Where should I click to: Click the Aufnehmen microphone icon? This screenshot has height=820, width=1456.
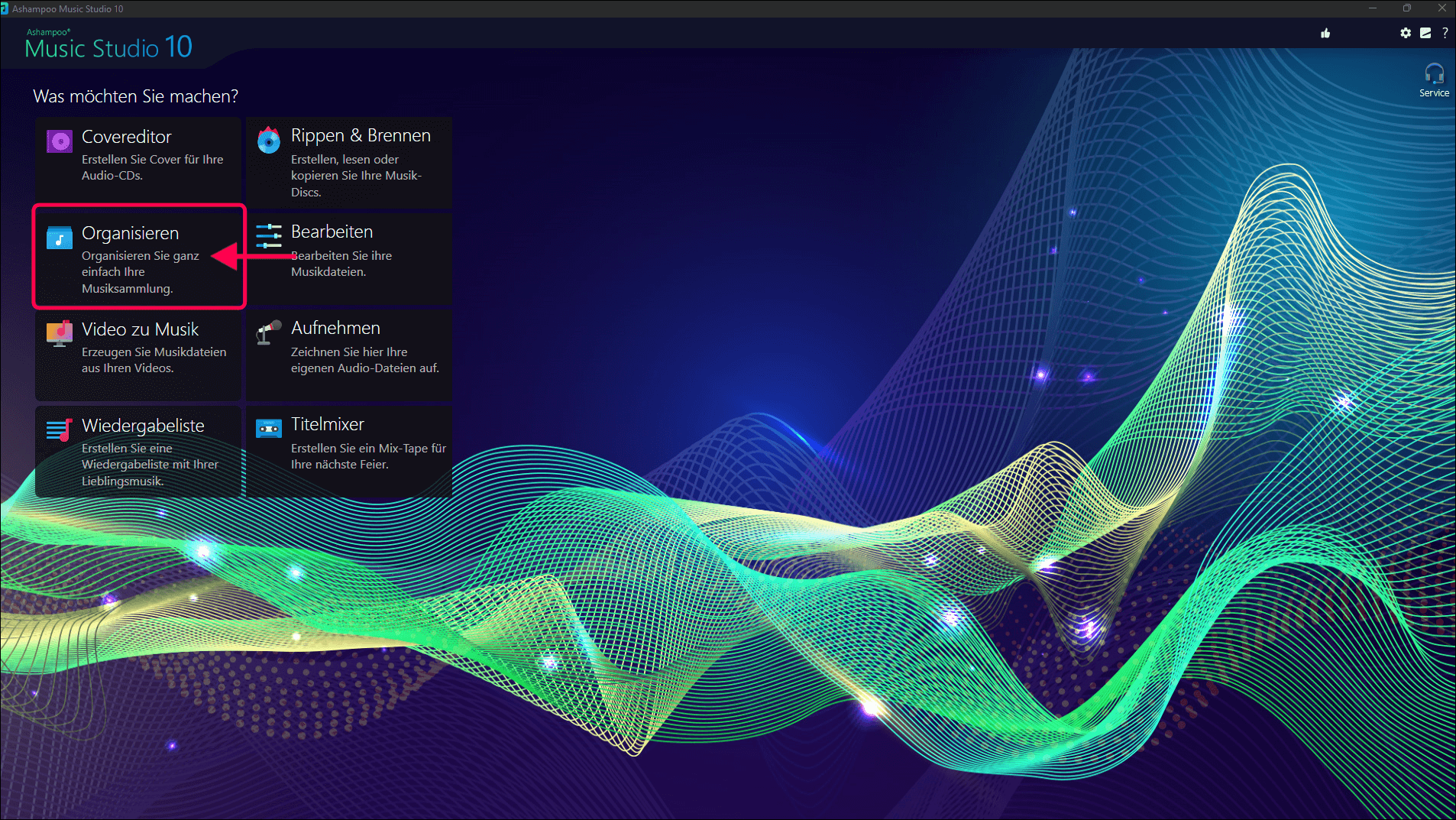269,332
